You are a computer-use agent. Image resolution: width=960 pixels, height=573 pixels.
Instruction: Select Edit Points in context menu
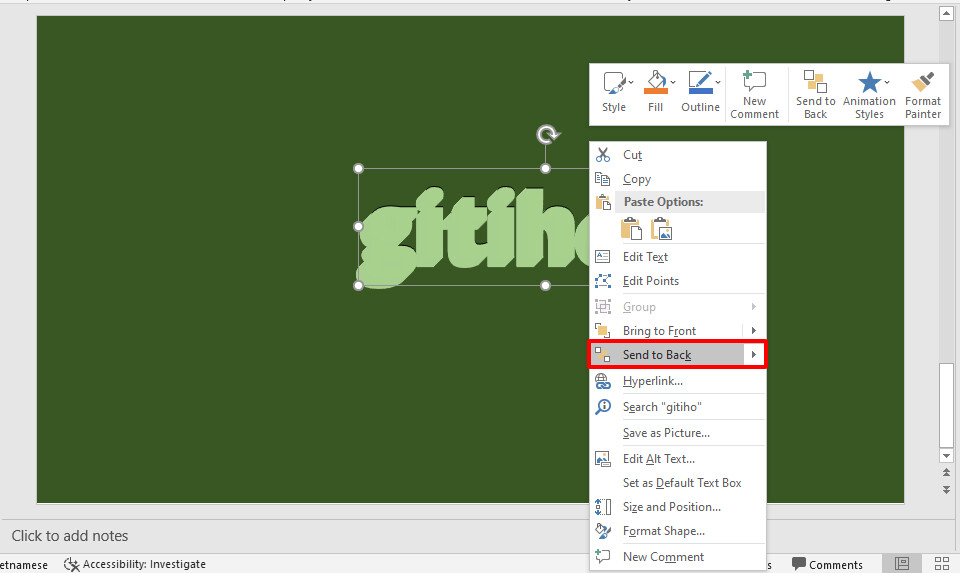(x=678, y=281)
